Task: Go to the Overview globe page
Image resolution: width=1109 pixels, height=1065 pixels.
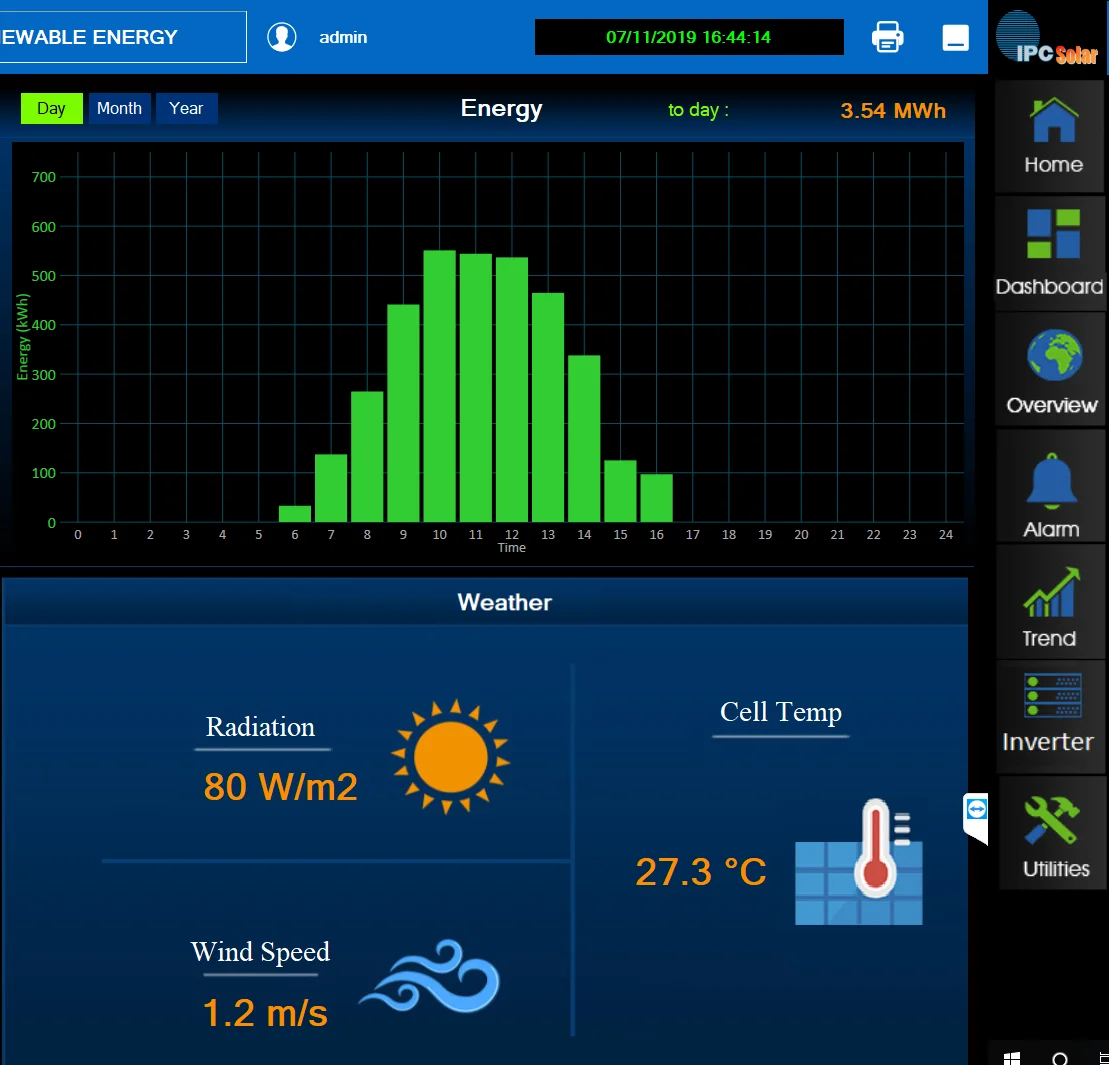Action: (1050, 370)
